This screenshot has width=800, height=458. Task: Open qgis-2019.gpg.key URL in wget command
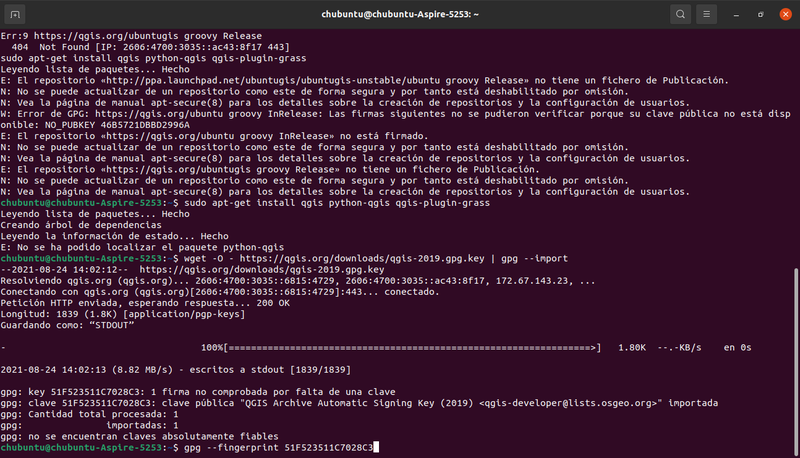[362, 259]
